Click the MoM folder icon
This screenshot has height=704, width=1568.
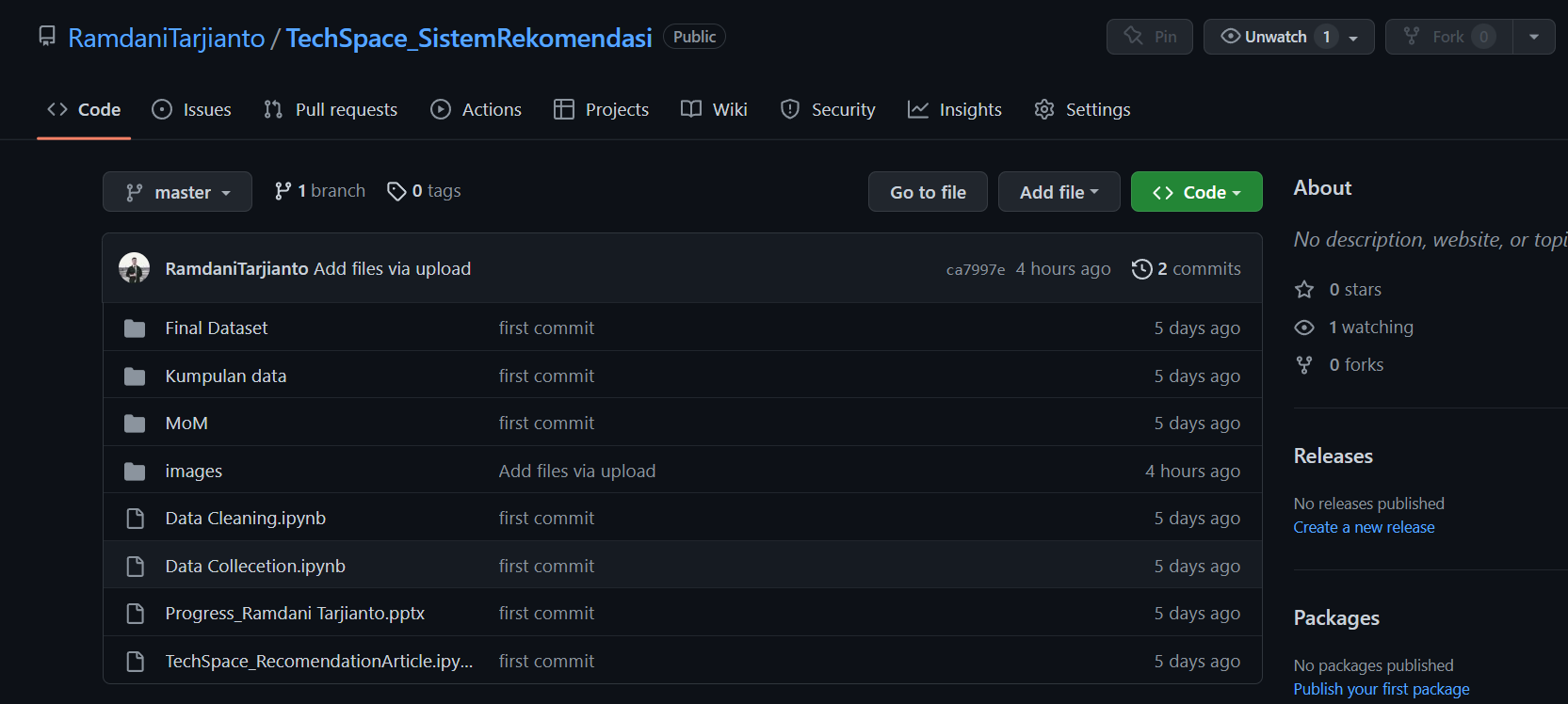(x=135, y=424)
